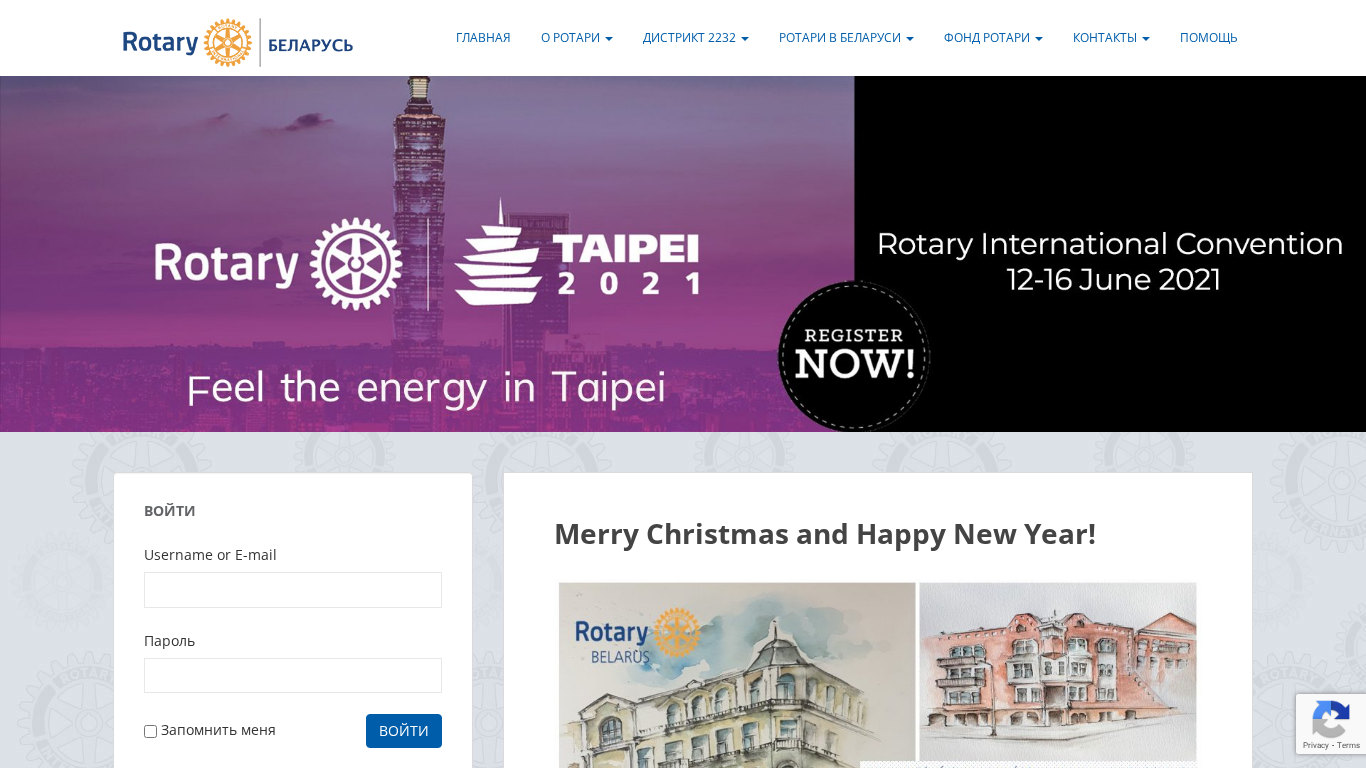Open the Merry Christmas and Happy New Year post

825,534
